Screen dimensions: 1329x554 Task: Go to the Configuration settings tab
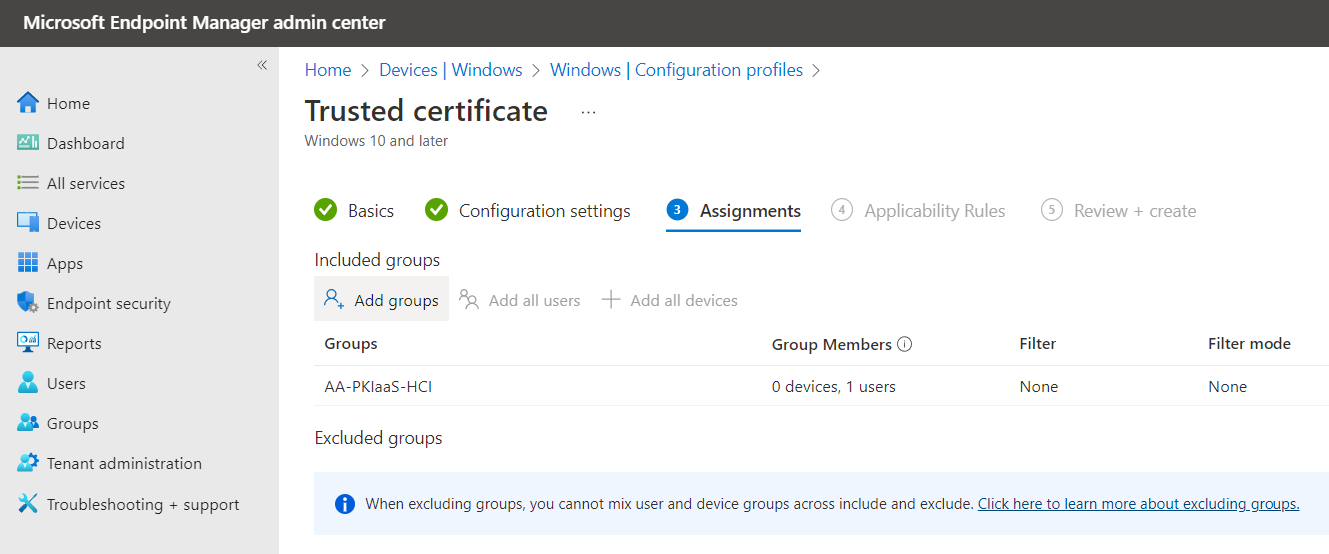528,211
